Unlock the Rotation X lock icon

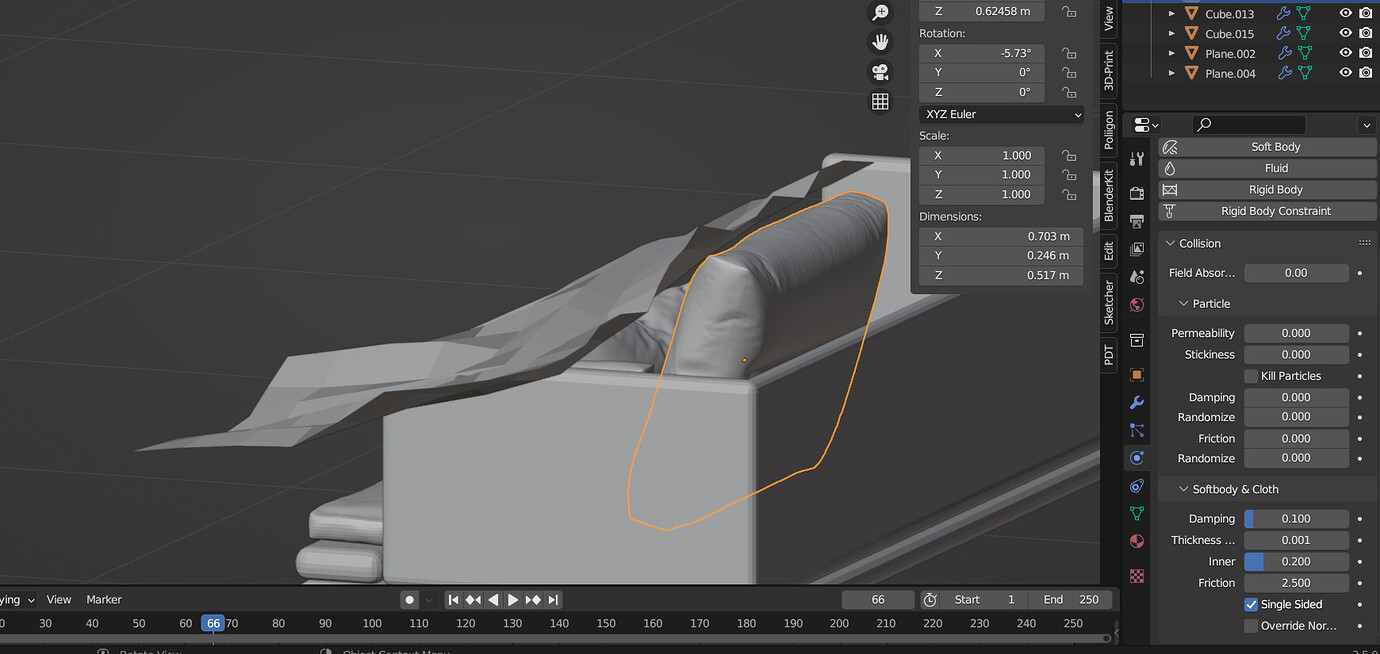click(x=1069, y=53)
